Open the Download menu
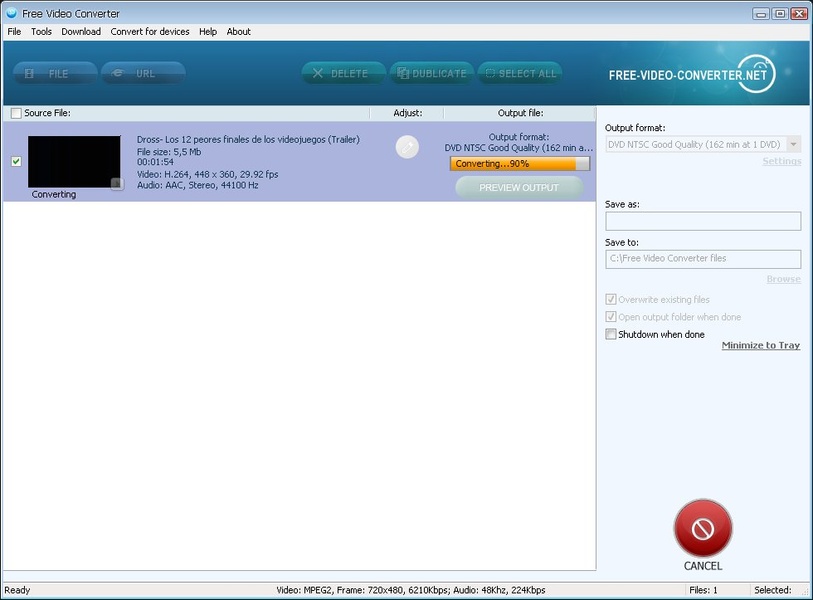This screenshot has height=600, width=813. [x=81, y=32]
